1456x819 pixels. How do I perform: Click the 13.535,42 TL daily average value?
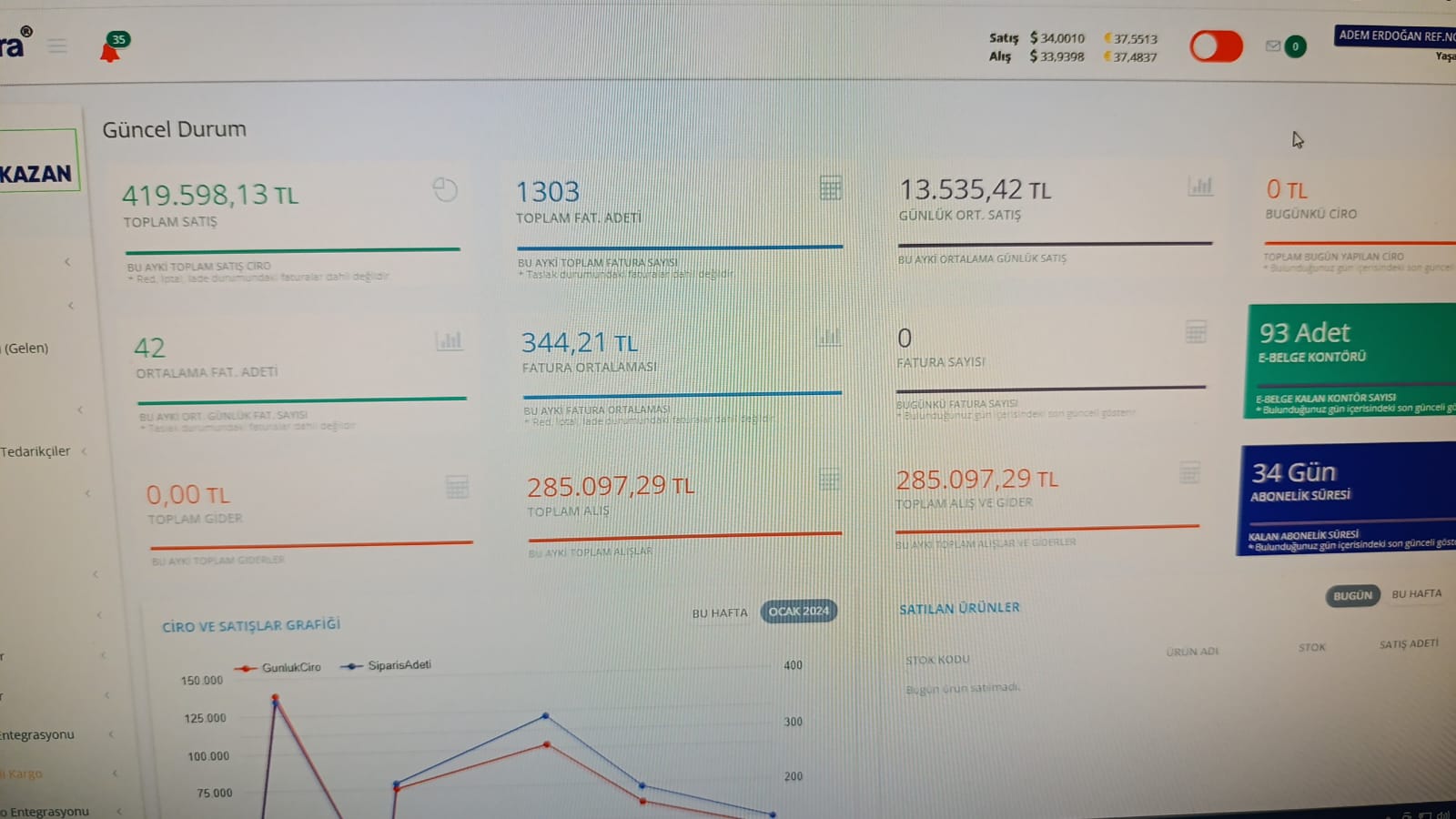pyautogui.click(x=975, y=189)
